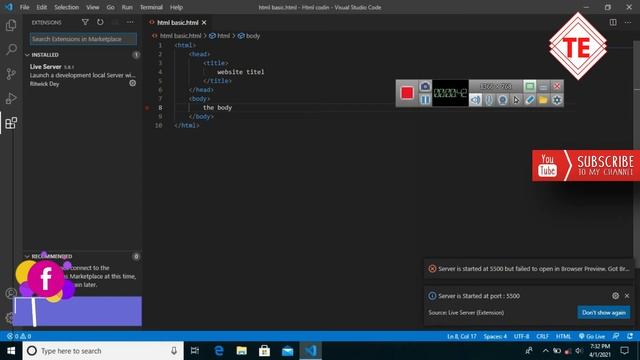Open recordings folder in recorder toolbar
This screenshot has height=360, width=640.
tap(543, 100)
